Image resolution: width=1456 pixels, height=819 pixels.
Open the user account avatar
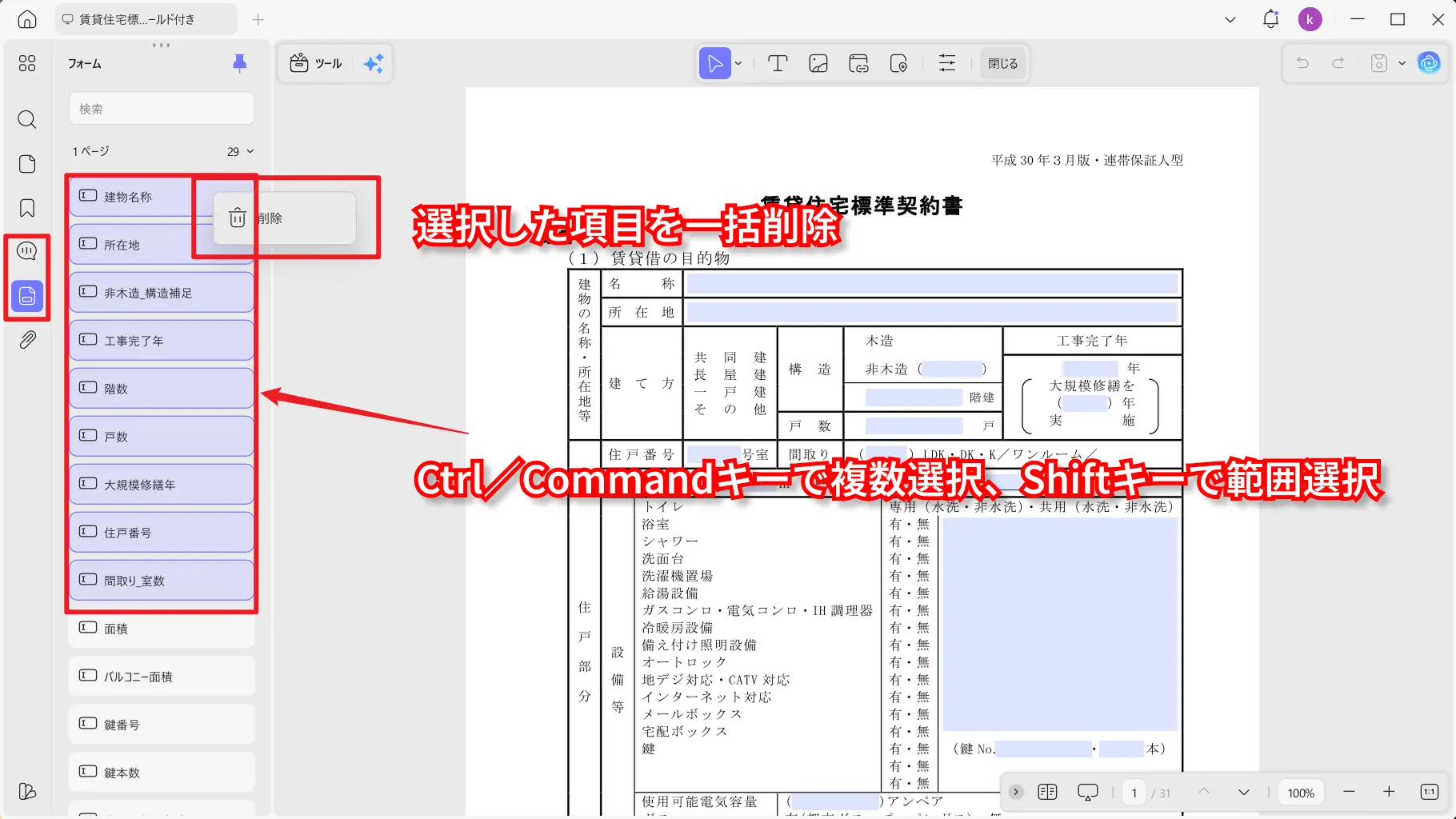click(x=1310, y=19)
